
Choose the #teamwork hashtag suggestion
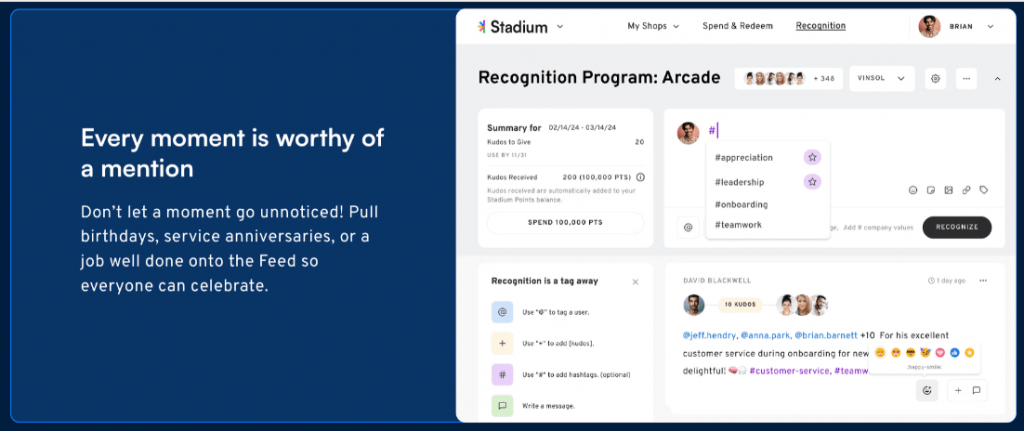click(738, 225)
